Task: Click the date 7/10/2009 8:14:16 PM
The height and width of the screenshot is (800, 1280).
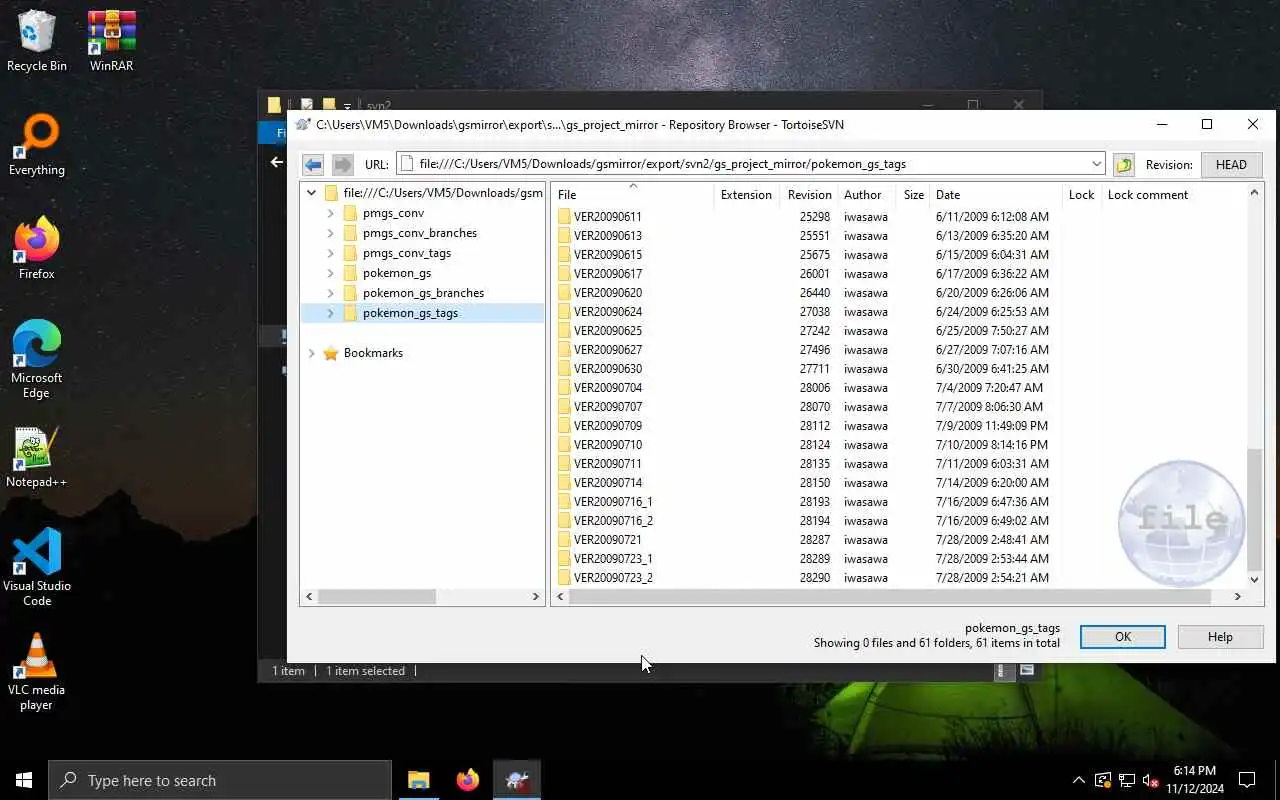Action: pos(992,444)
